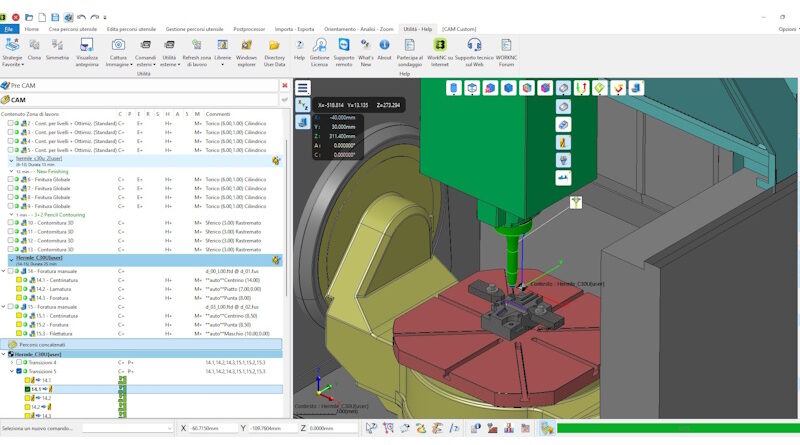Click the X coordinate field
The image size is (800, 445).
[x=213, y=428]
